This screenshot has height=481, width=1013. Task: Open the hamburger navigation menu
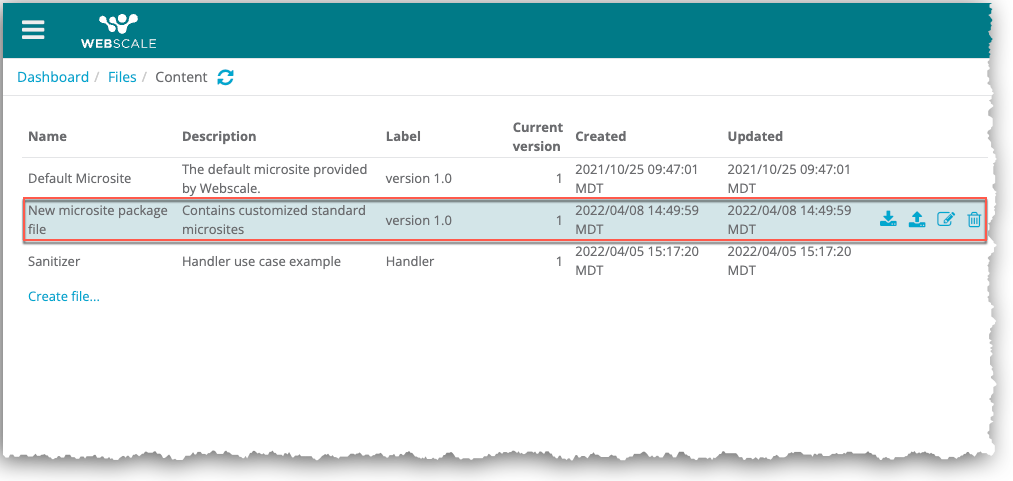pos(33,29)
